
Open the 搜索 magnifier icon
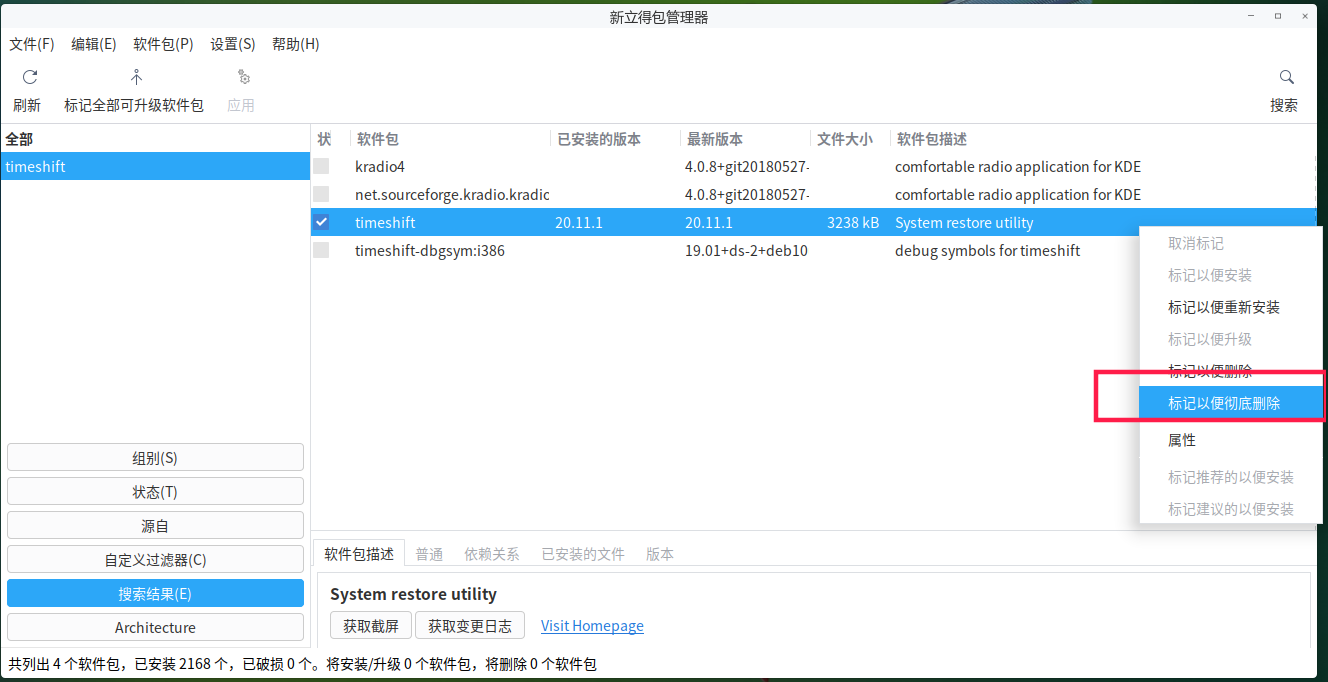[1286, 77]
